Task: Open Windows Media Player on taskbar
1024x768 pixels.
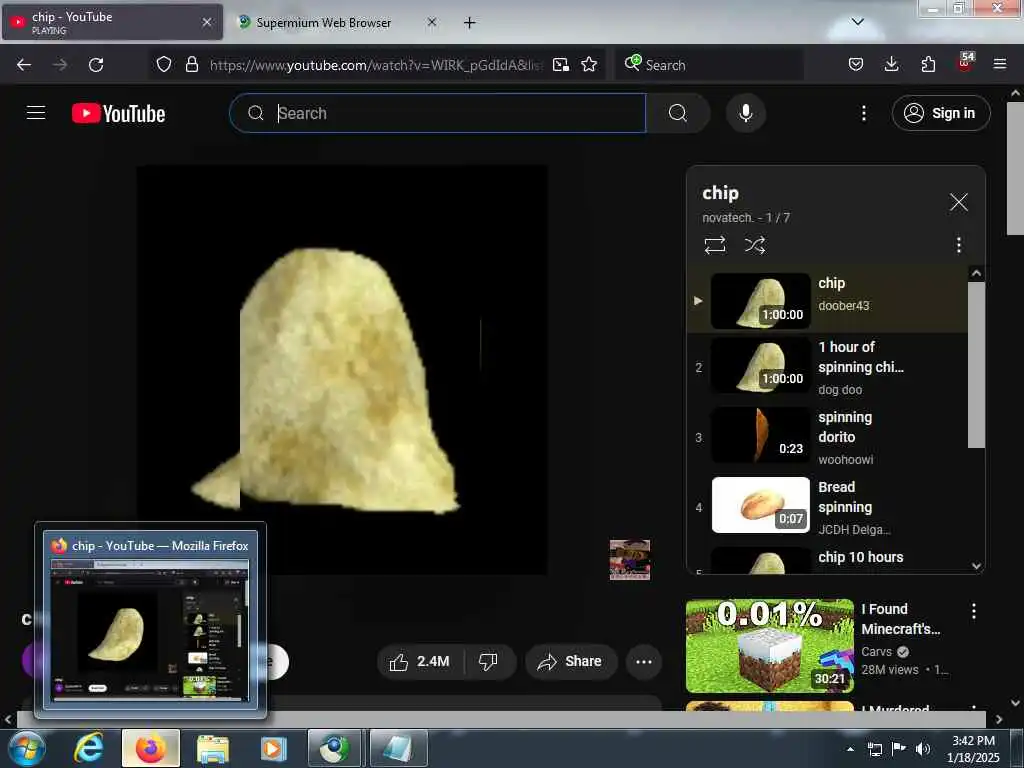Action: coord(274,748)
